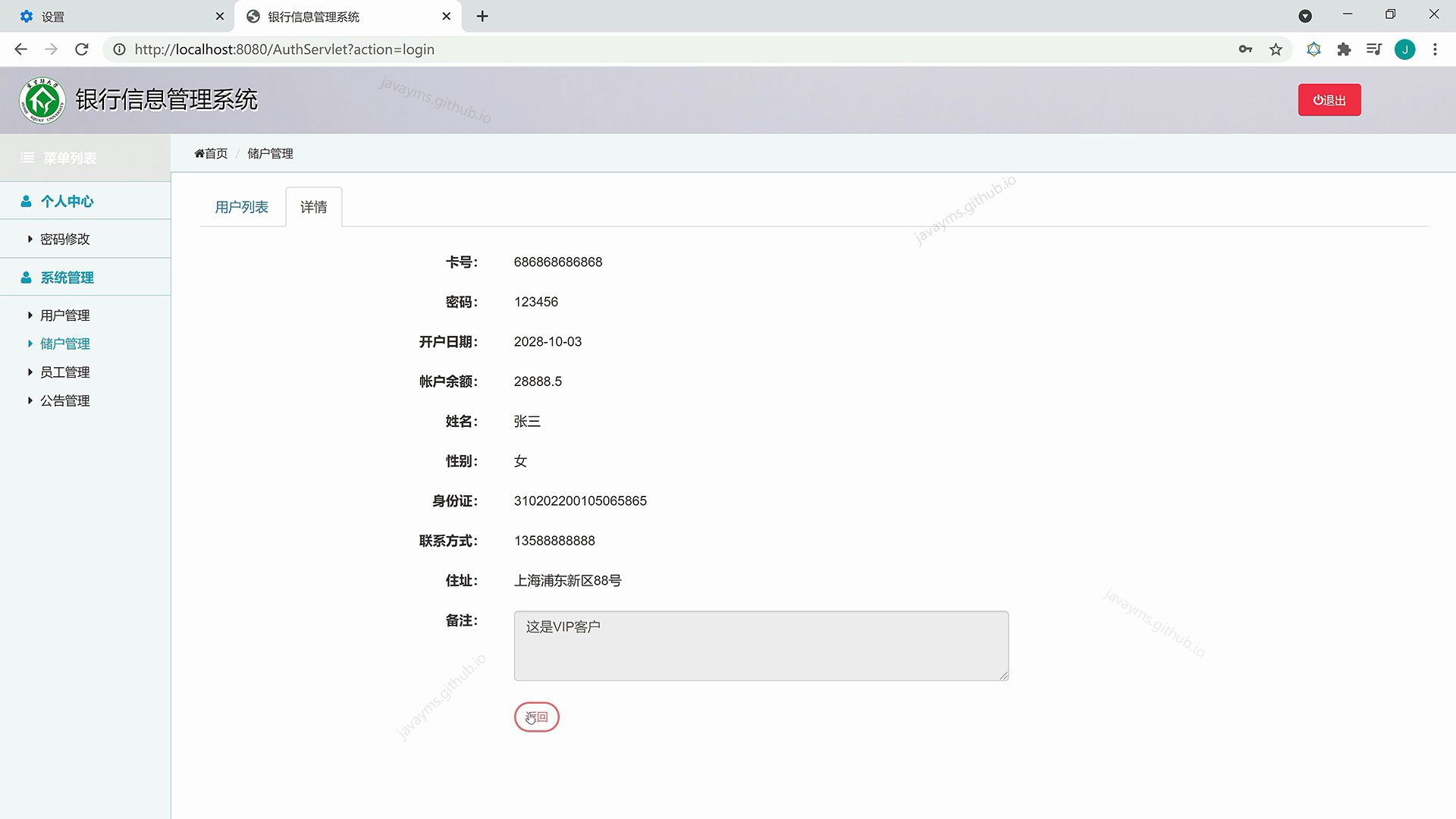Select the 个人中心 person icon
Screen dimensions: 1456x819
pyautogui.click(x=26, y=200)
